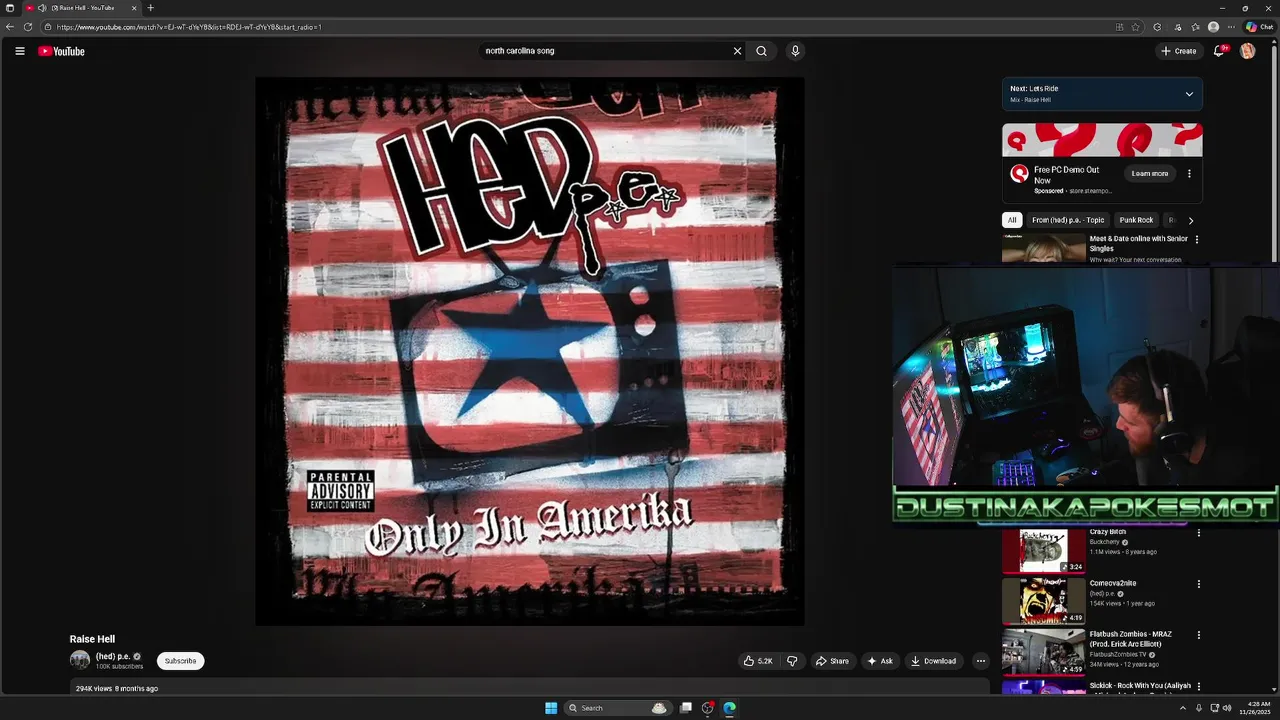Open the Senior Singles ad thumbnail
The image size is (1280, 720).
(x=1044, y=248)
